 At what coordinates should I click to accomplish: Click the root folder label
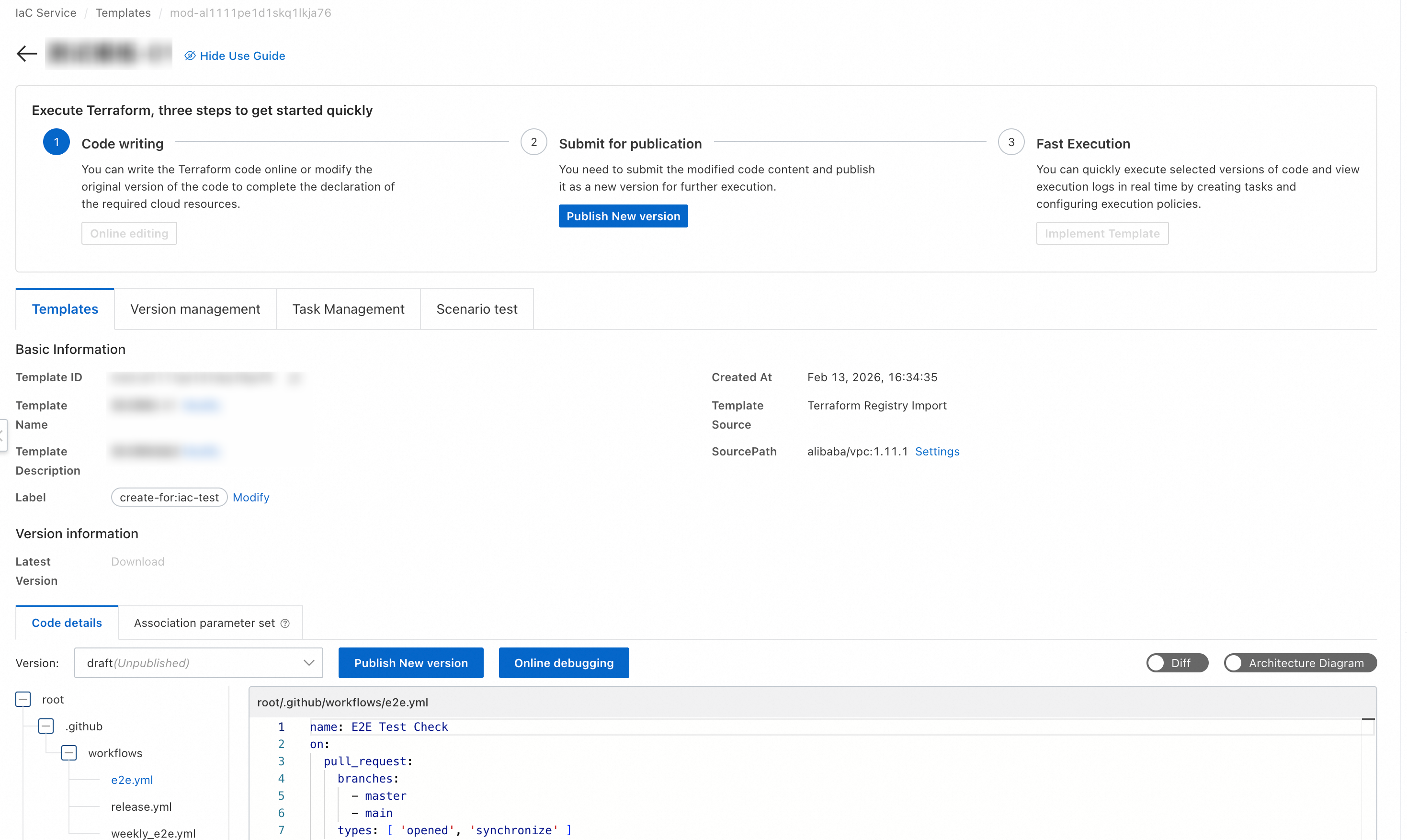[x=53, y=700]
